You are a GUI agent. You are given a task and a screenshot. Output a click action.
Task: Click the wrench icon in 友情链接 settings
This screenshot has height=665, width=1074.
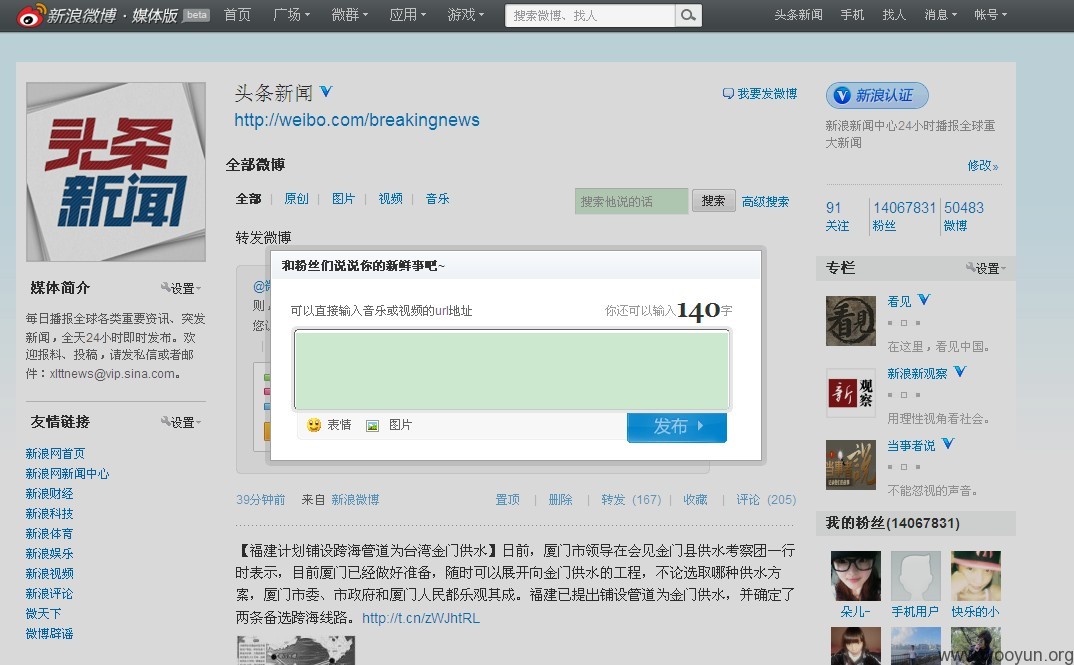click(165, 422)
